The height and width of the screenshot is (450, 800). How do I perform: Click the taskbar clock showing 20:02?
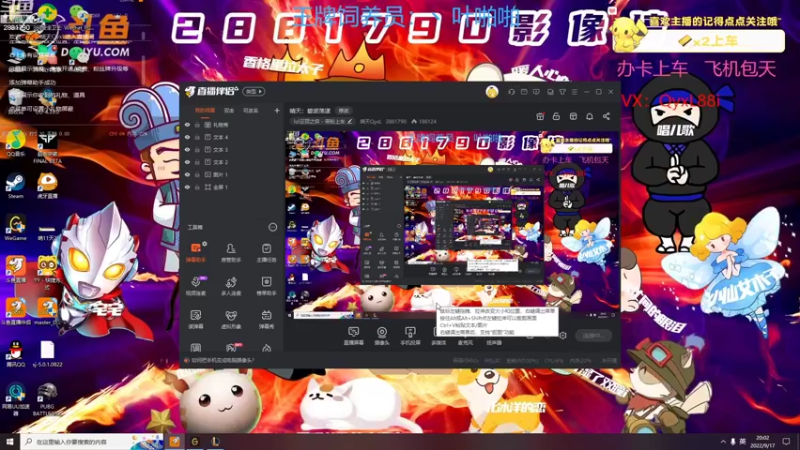pyautogui.click(x=762, y=442)
